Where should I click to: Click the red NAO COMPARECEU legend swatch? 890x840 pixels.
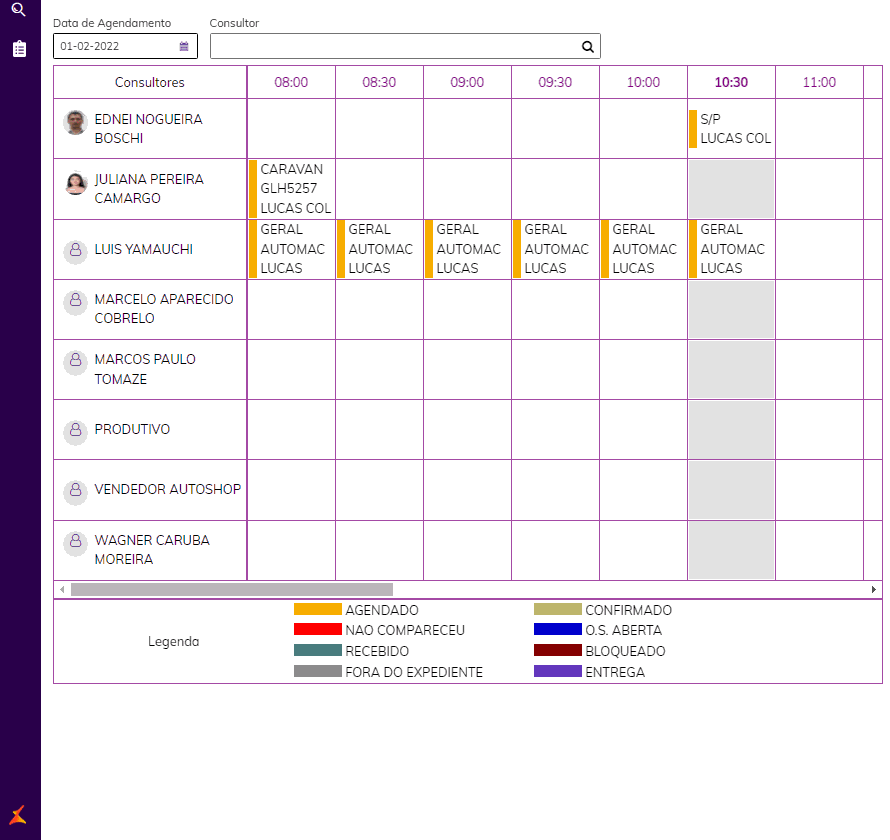(x=318, y=629)
